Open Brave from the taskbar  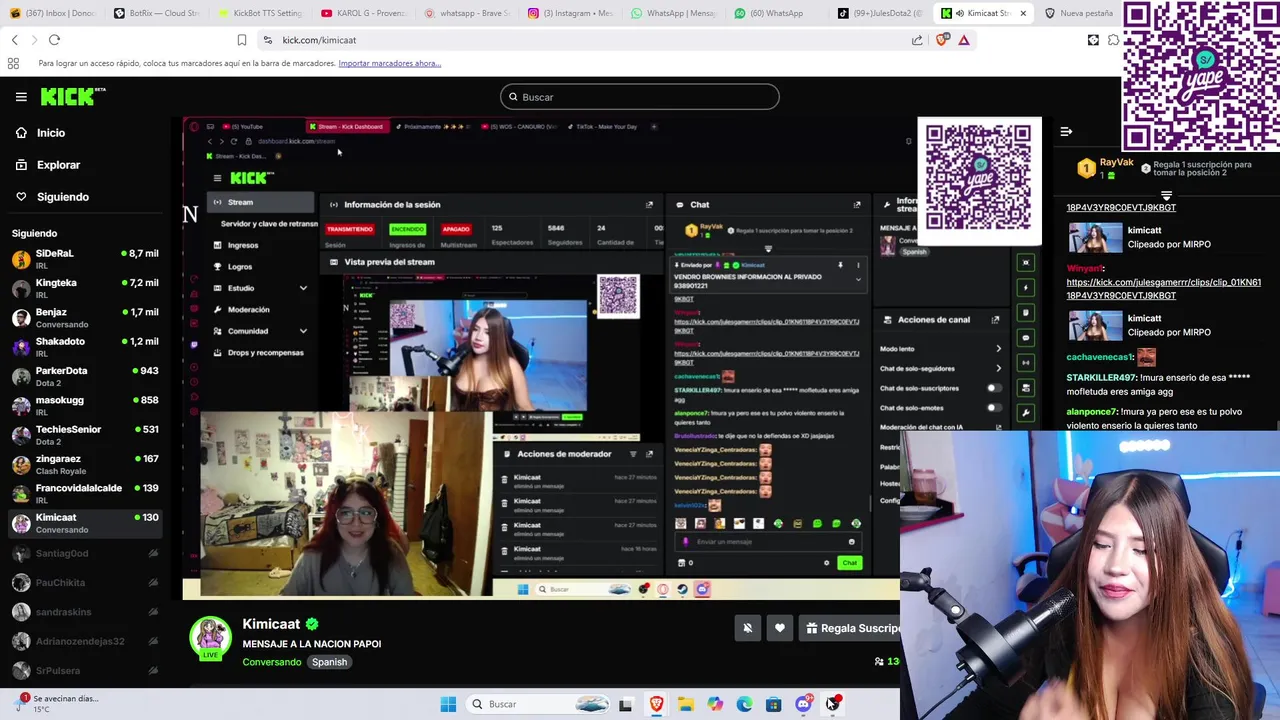click(x=656, y=704)
